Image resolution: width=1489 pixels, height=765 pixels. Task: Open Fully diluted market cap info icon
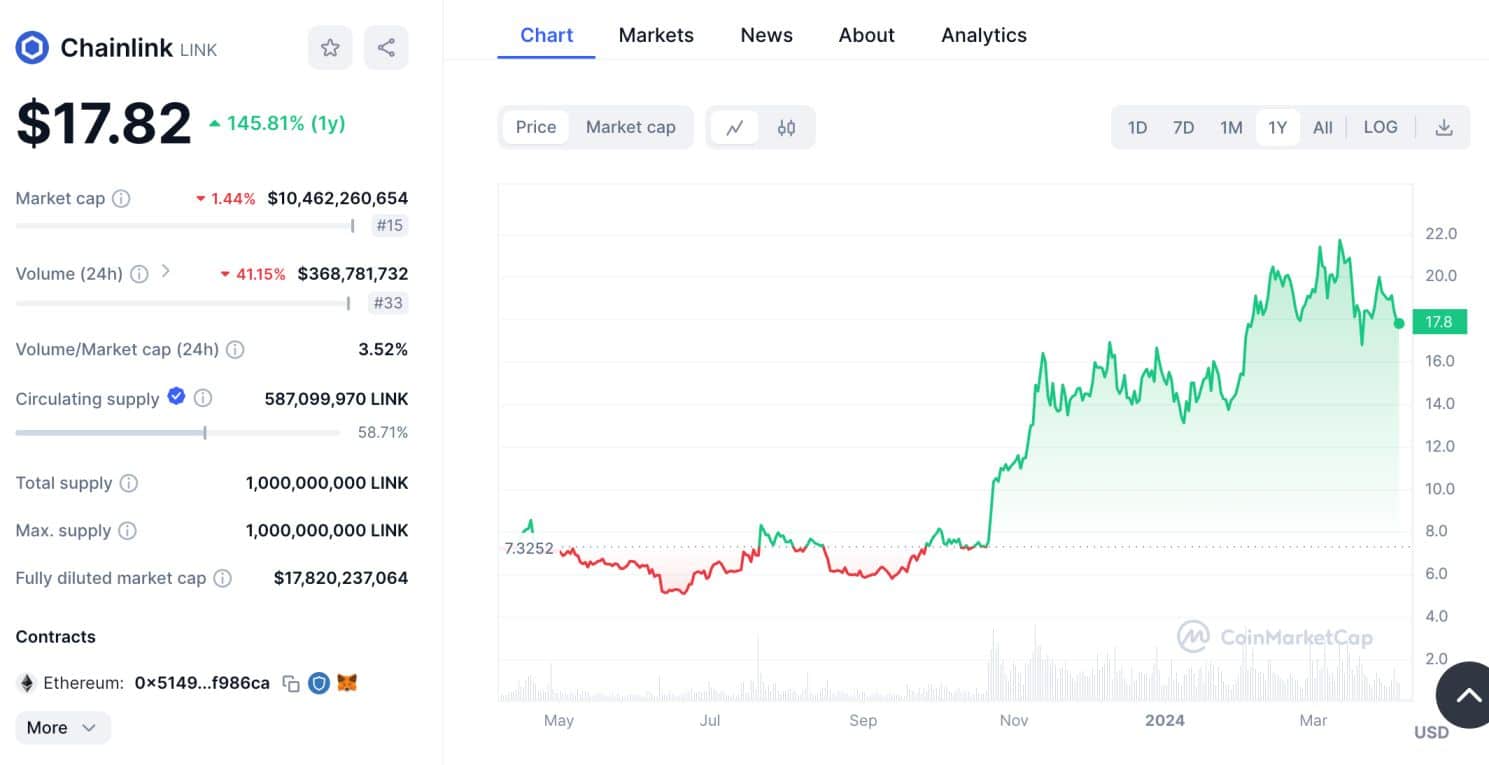coord(223,578)
